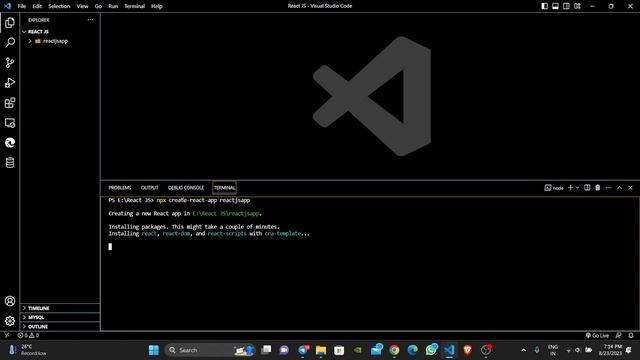Open VS Code notifications bell
640x360 pixels.
[631, 335]
